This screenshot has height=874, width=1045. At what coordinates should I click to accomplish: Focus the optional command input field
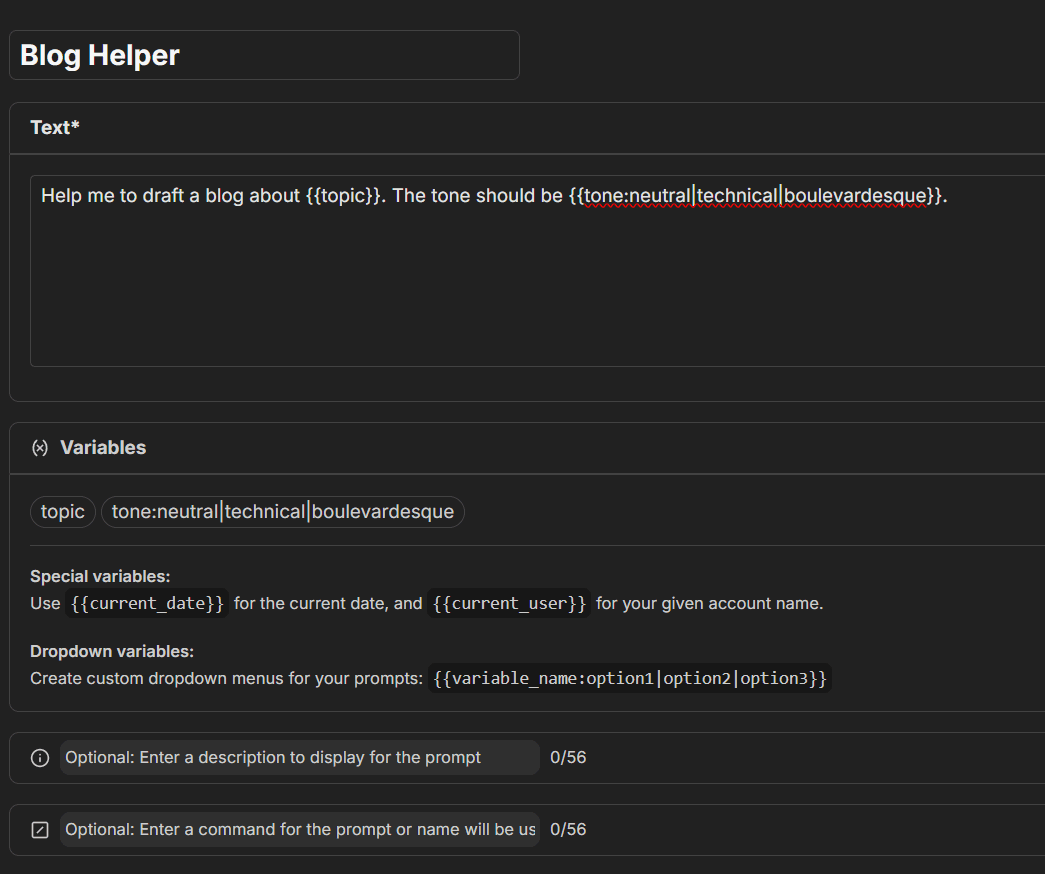tap(299, 830)
